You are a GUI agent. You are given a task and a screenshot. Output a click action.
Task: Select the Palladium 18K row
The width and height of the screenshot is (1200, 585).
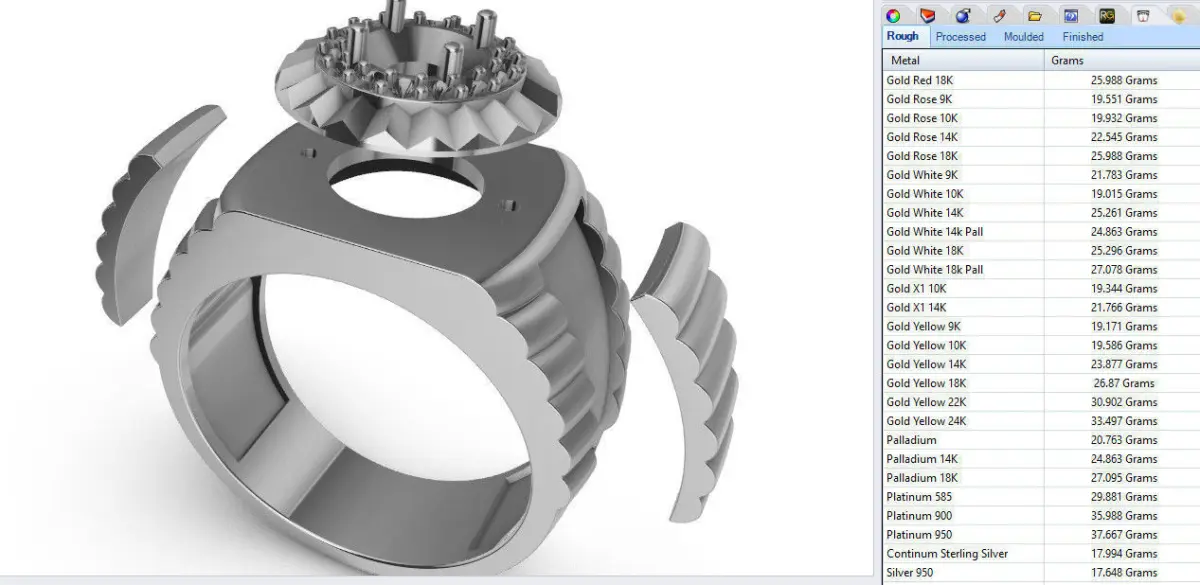1041,479
